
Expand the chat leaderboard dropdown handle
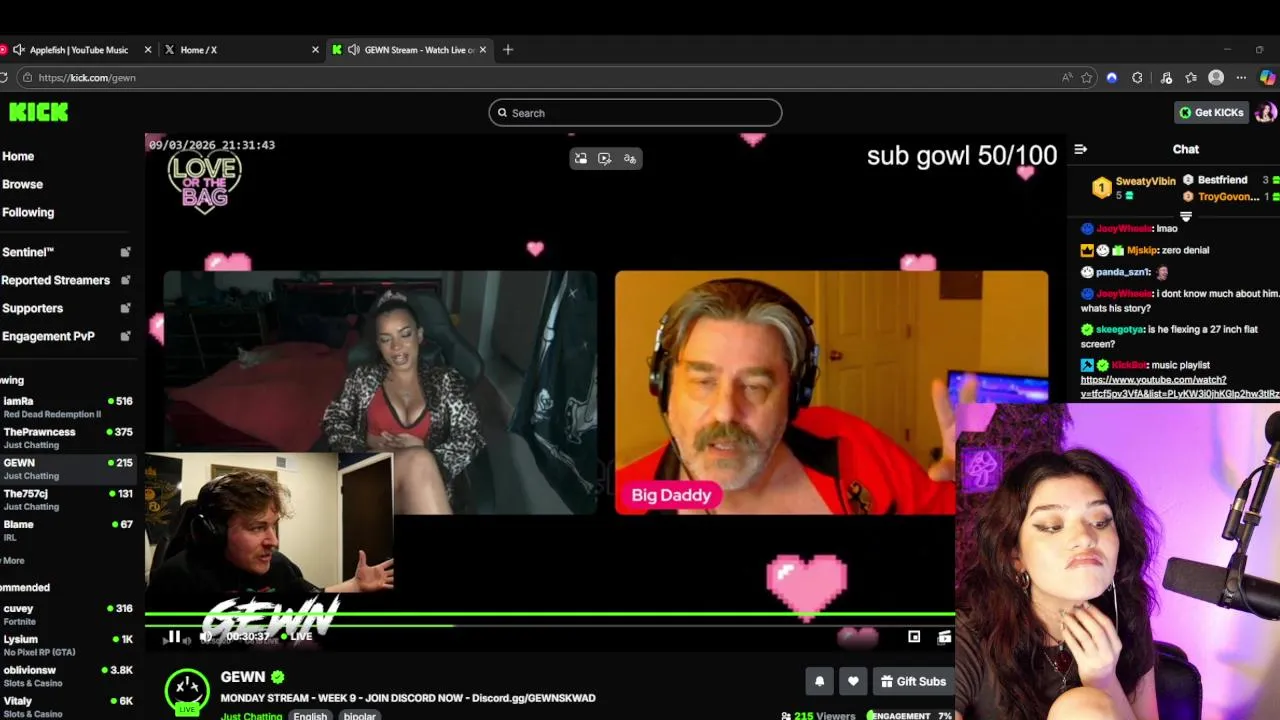tap(1186, 216)
